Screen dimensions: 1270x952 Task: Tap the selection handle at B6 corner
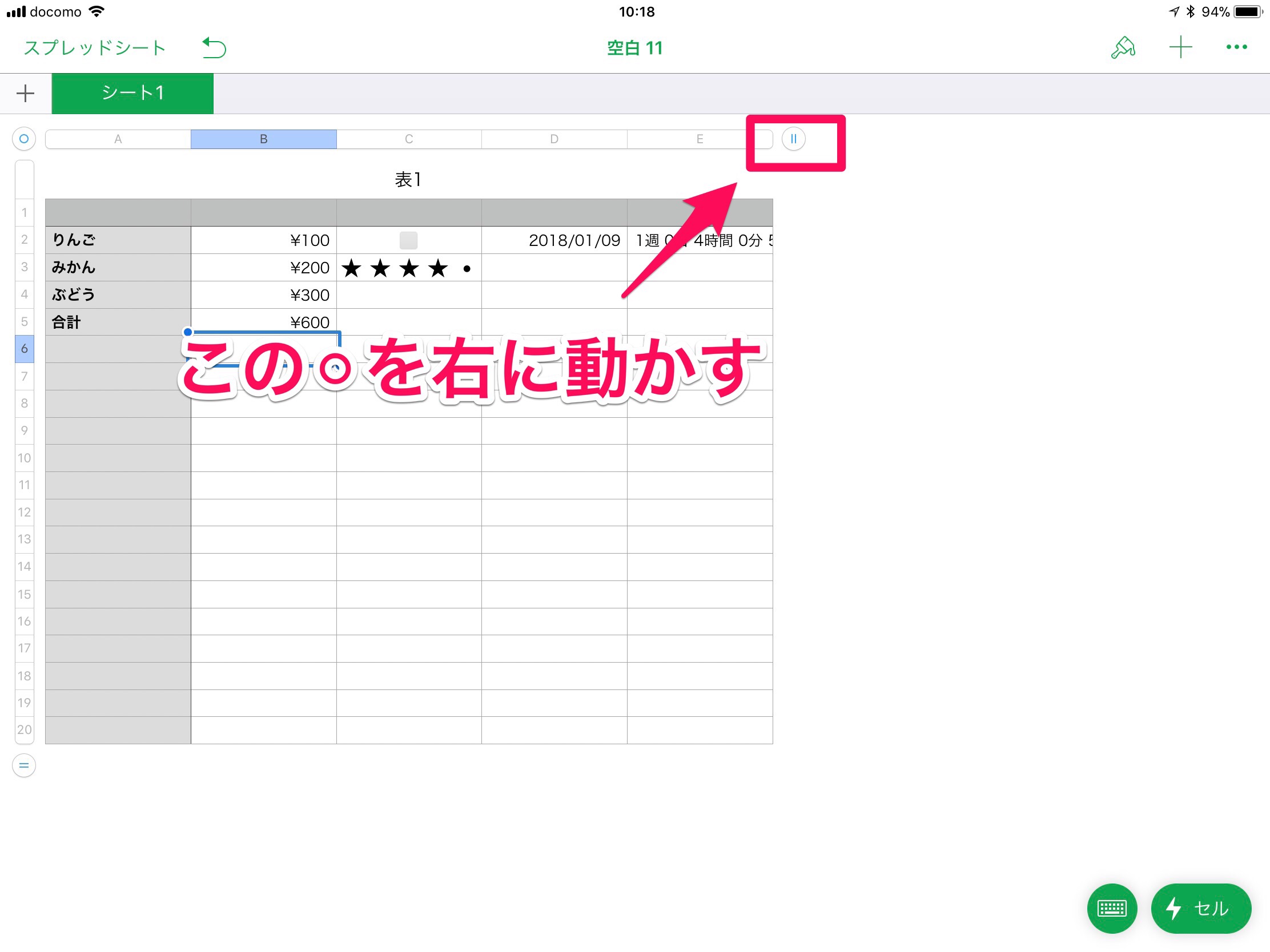tap(188, 332)
